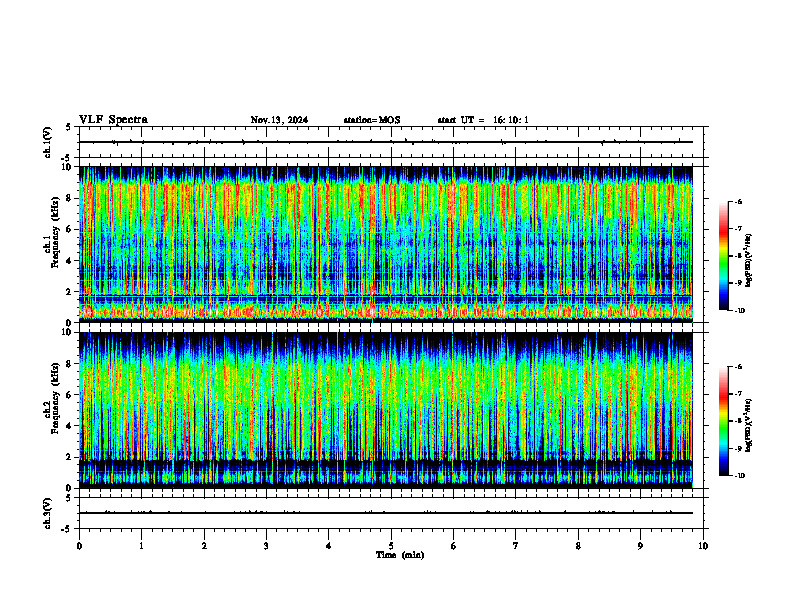Click the "6" kHz tick of ch.2 spectrogram
792x612 pixels.
[x=70, y=395]
